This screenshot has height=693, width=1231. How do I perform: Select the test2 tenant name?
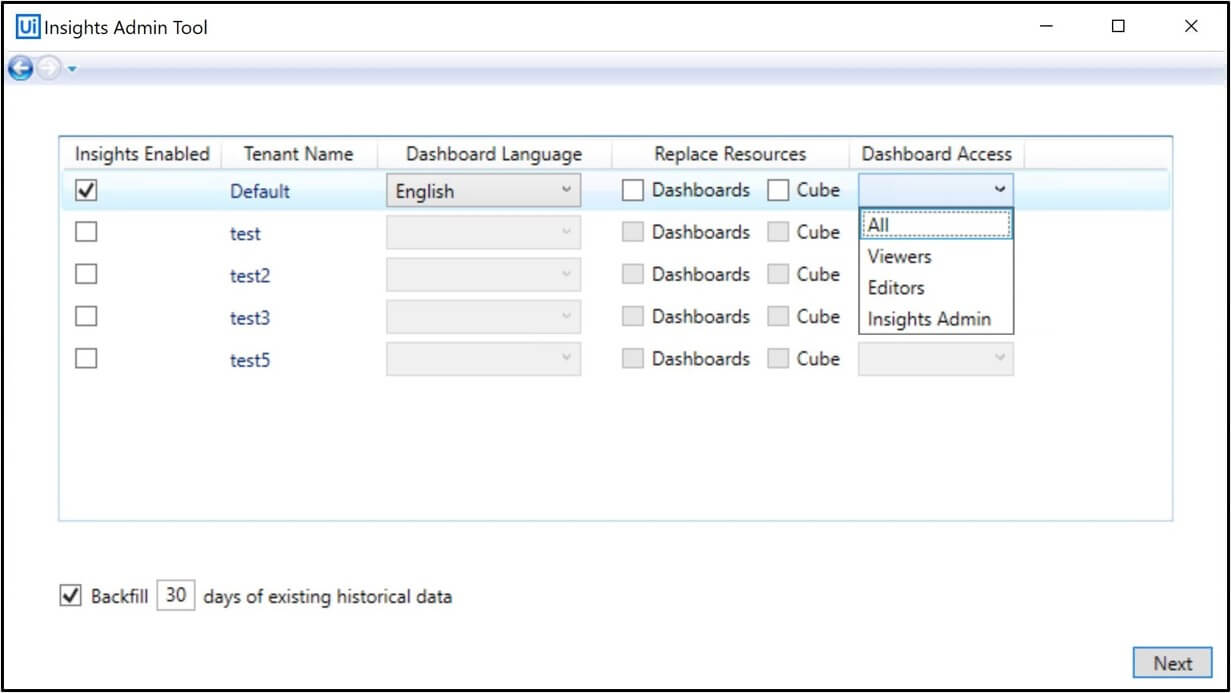point(250,275)
